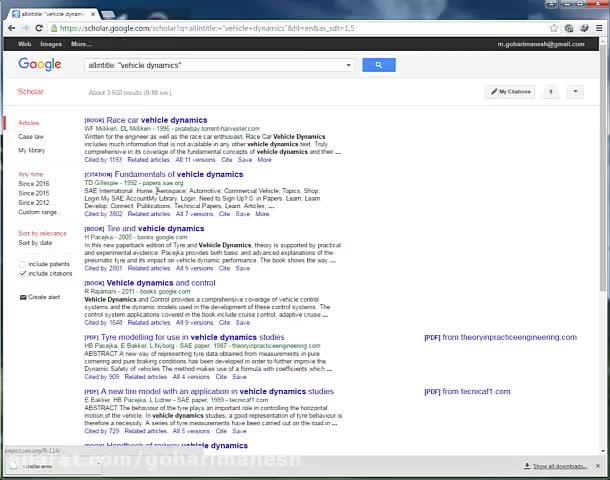The width and height of the screenshot is (610, 480).
Task: Click downloaded scholar.enw file in bar
Action: point(53,466)
